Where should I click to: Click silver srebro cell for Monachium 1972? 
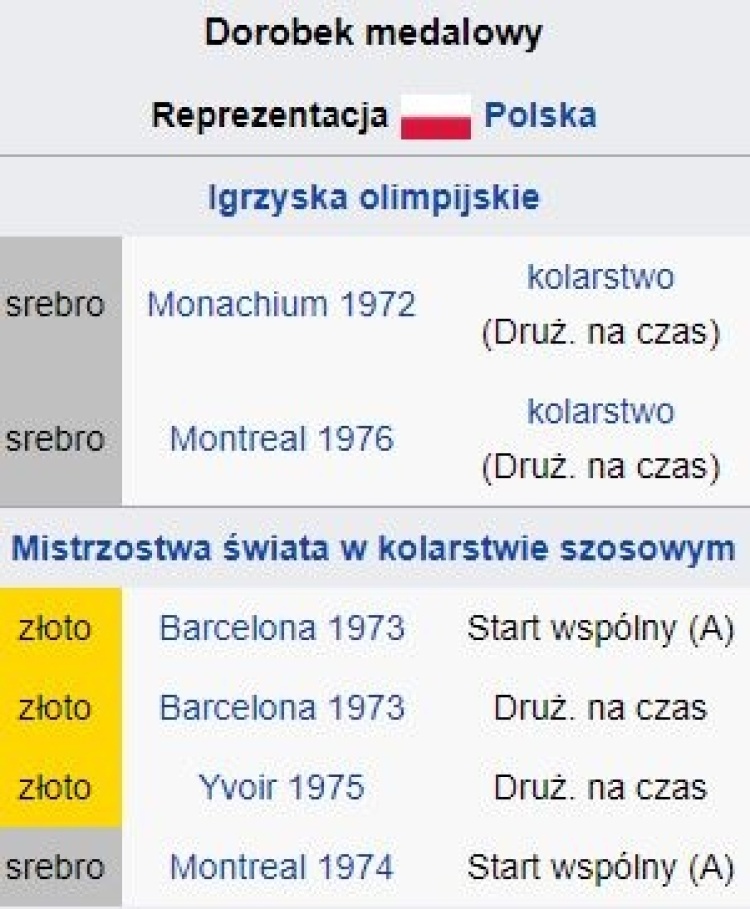[61, 304]
